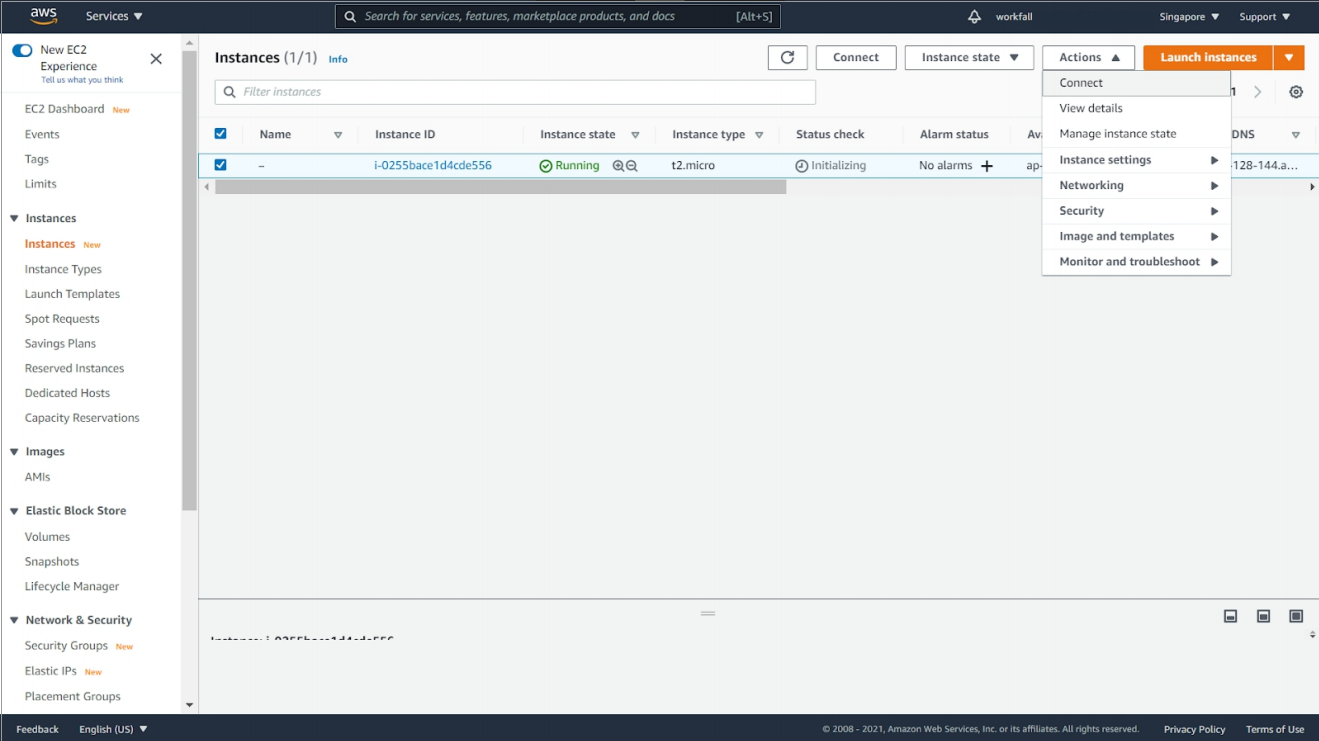Open the Instance state dropdown

tap(969, 58)
